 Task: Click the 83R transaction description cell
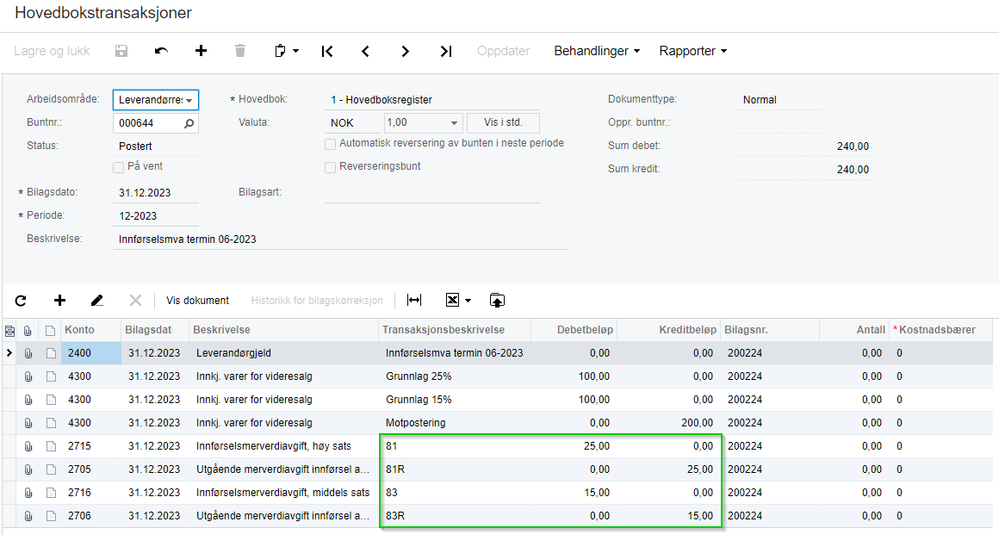(x=455, y=516)
